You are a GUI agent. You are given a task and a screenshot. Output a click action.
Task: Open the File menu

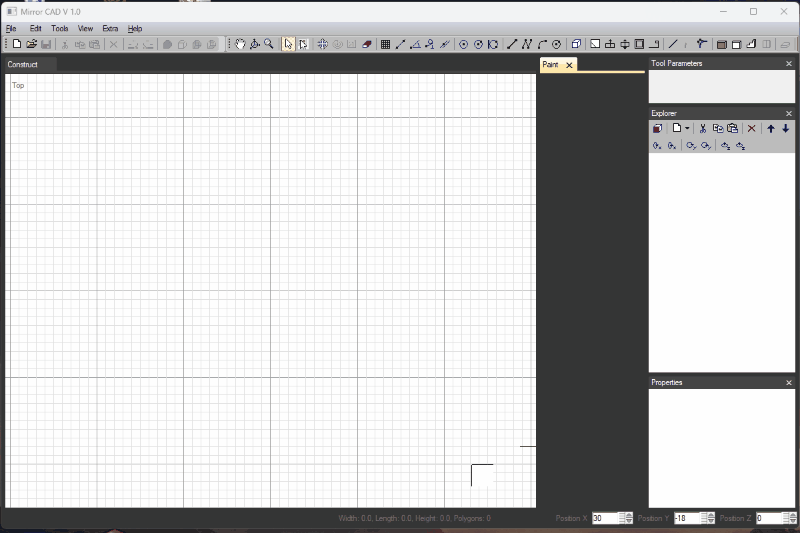11,29
